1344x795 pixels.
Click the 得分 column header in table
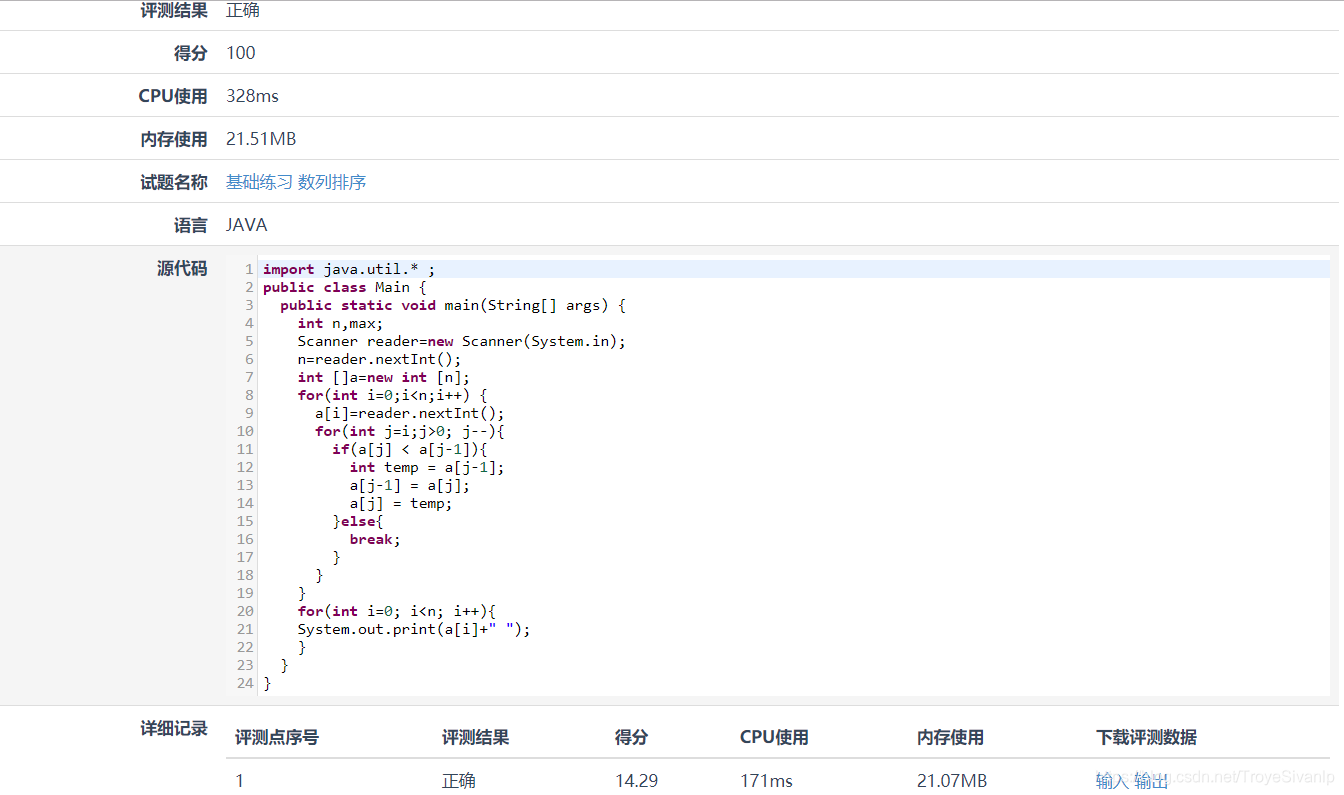(x=631, y=738)
